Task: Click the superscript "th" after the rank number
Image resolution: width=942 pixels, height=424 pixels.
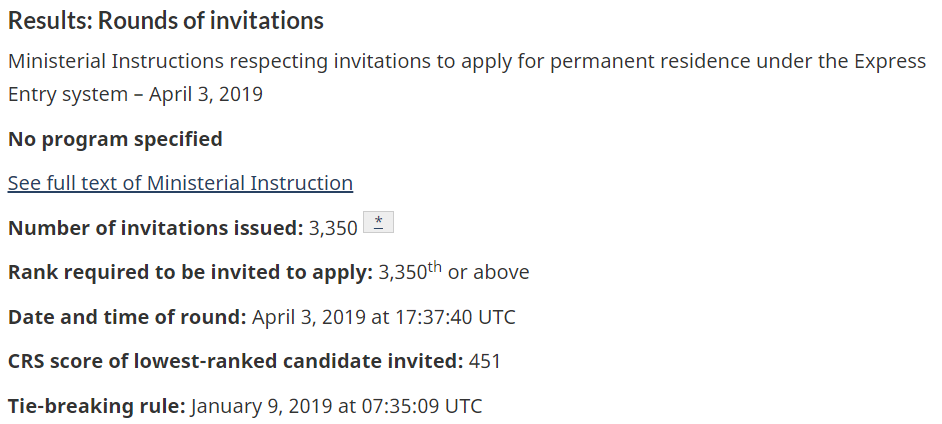Action: pos(435,266)
